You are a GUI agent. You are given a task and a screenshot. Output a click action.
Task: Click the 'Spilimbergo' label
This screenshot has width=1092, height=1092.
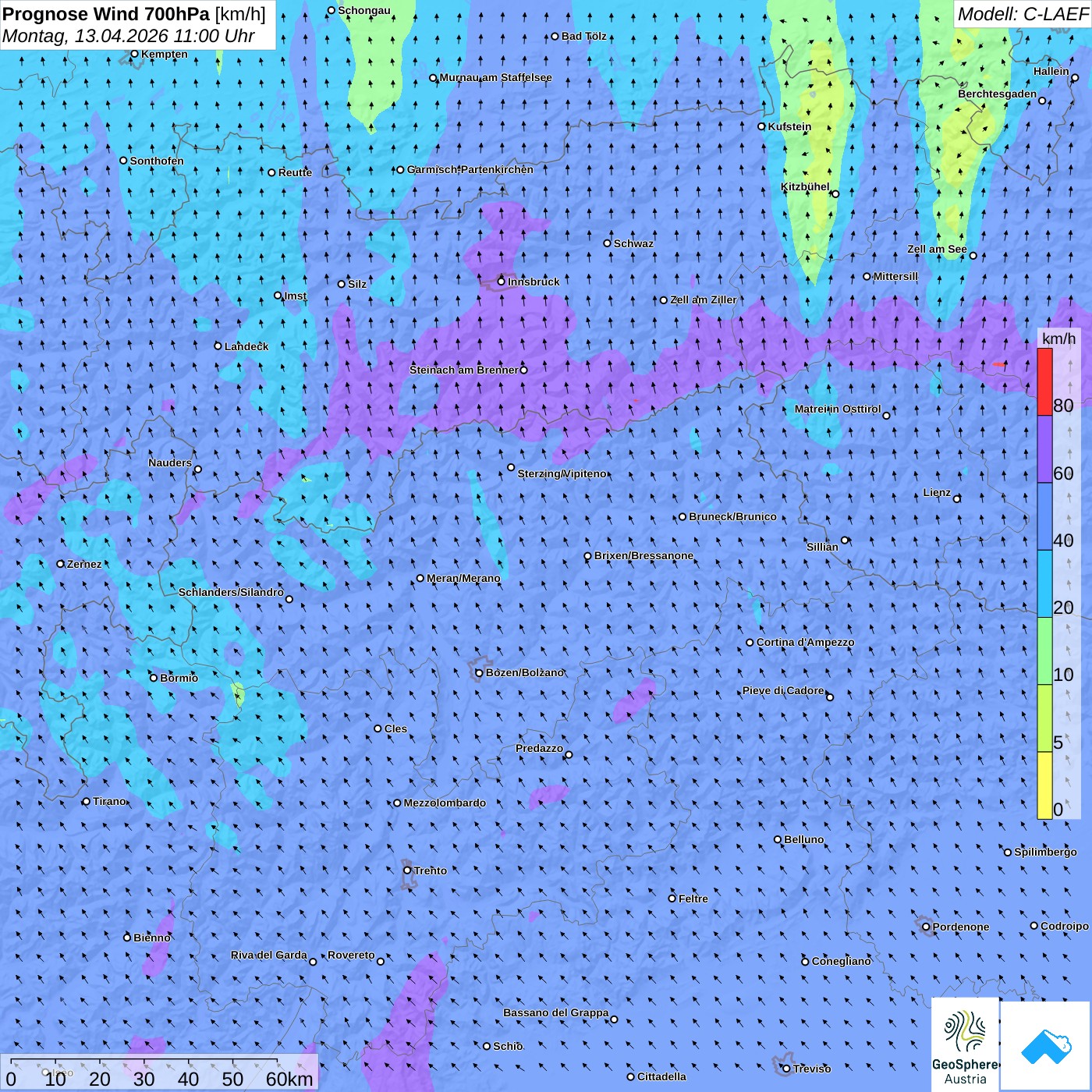point(1045,852)
